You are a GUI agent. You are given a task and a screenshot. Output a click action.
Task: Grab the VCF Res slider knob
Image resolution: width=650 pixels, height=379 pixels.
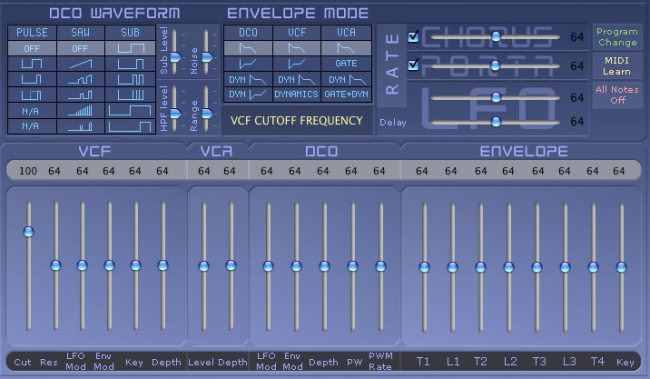pos(56,265)
